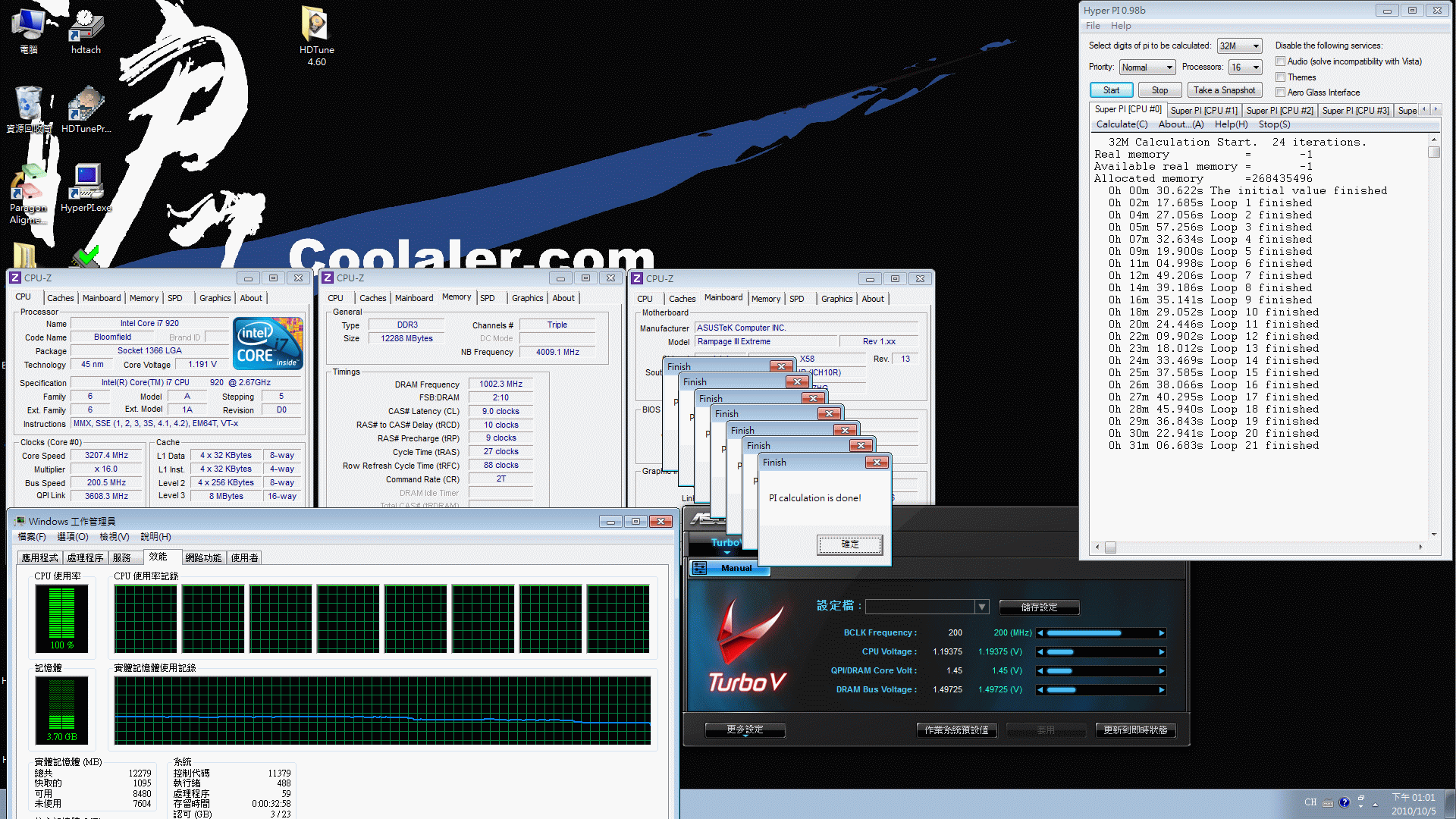1456x819 pixels.
Task: Click the TurboV logo graphic
Action: [748, 645]
